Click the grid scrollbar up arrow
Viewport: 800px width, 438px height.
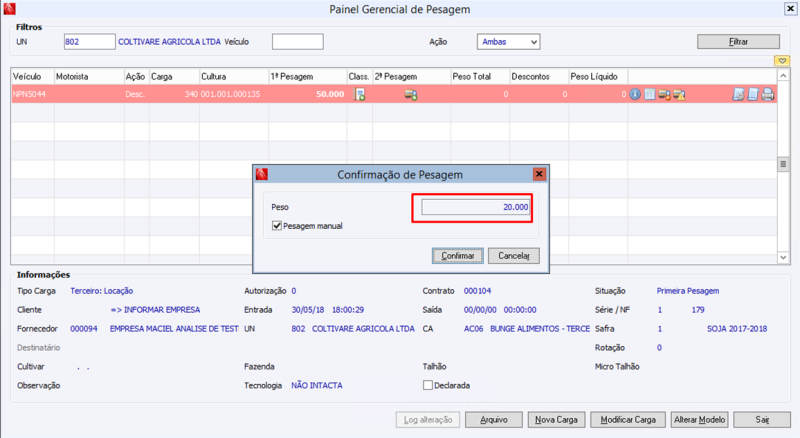(x=783, y=76)
